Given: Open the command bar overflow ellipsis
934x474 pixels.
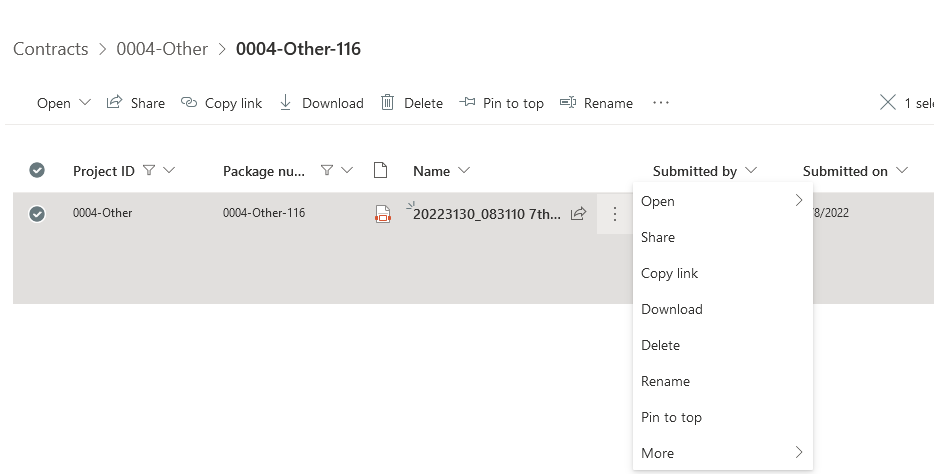Looking at the screenshot, I should point(661,102).
